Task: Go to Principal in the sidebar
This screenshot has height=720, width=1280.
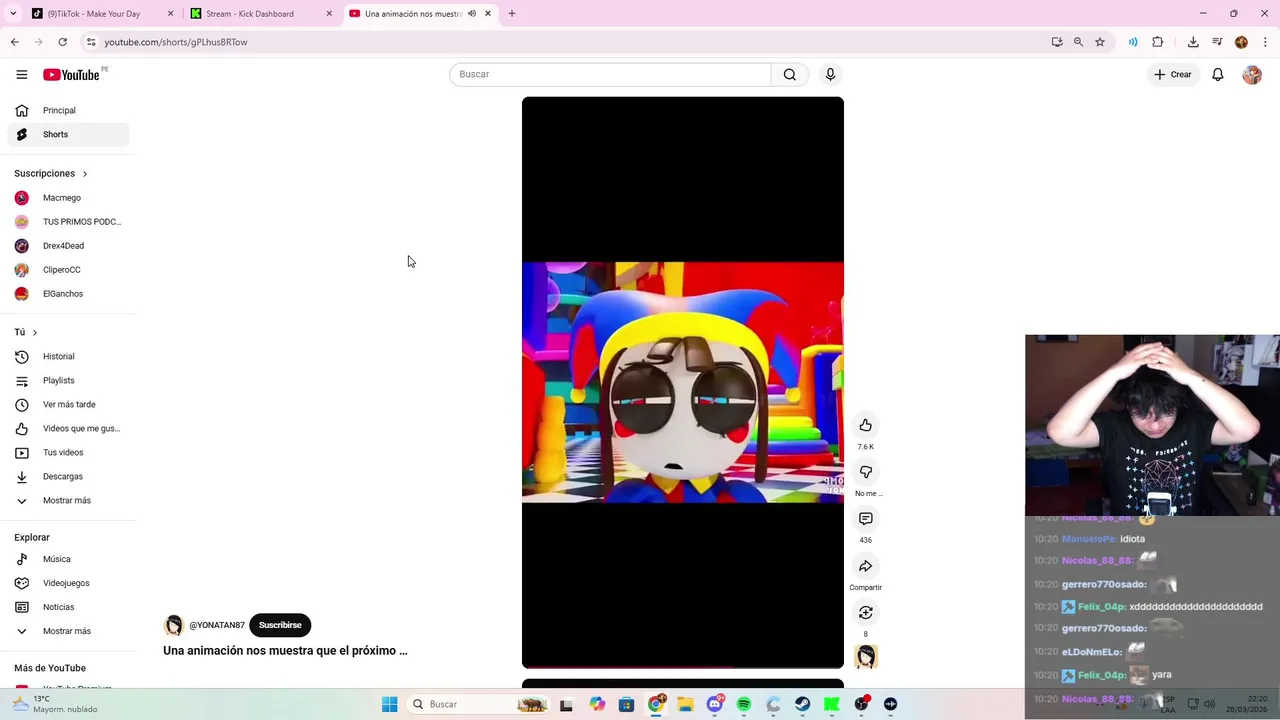Action: 68,110
